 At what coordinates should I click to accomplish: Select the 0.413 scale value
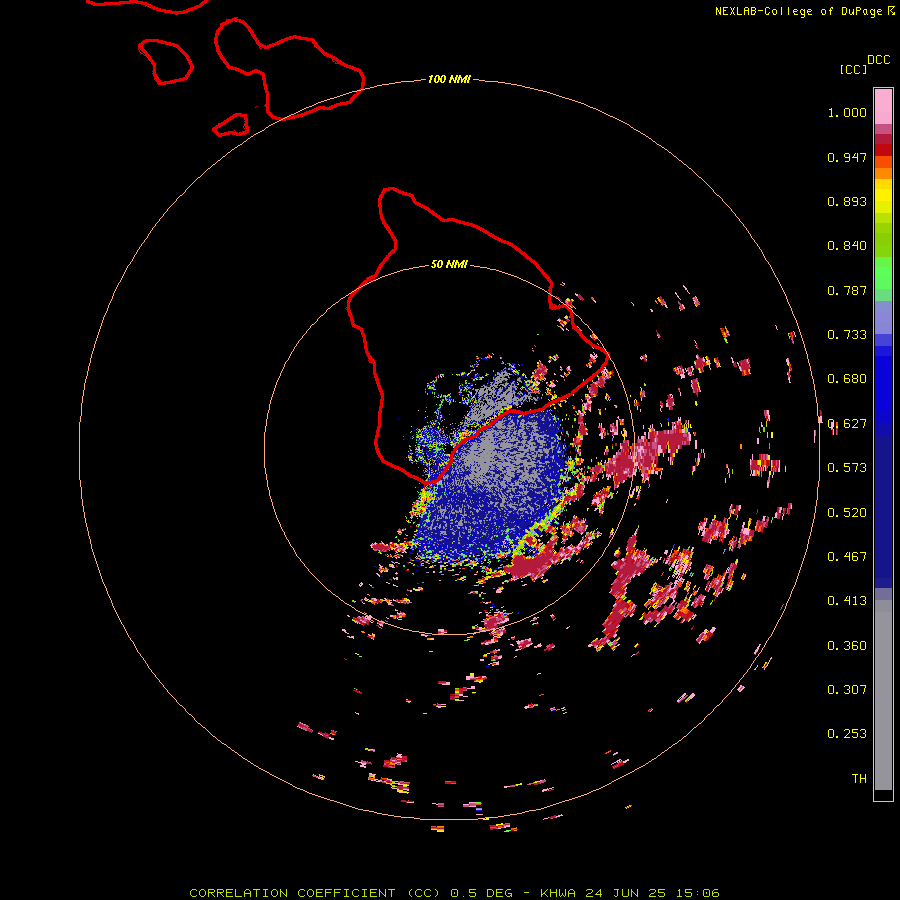(847, 601)
